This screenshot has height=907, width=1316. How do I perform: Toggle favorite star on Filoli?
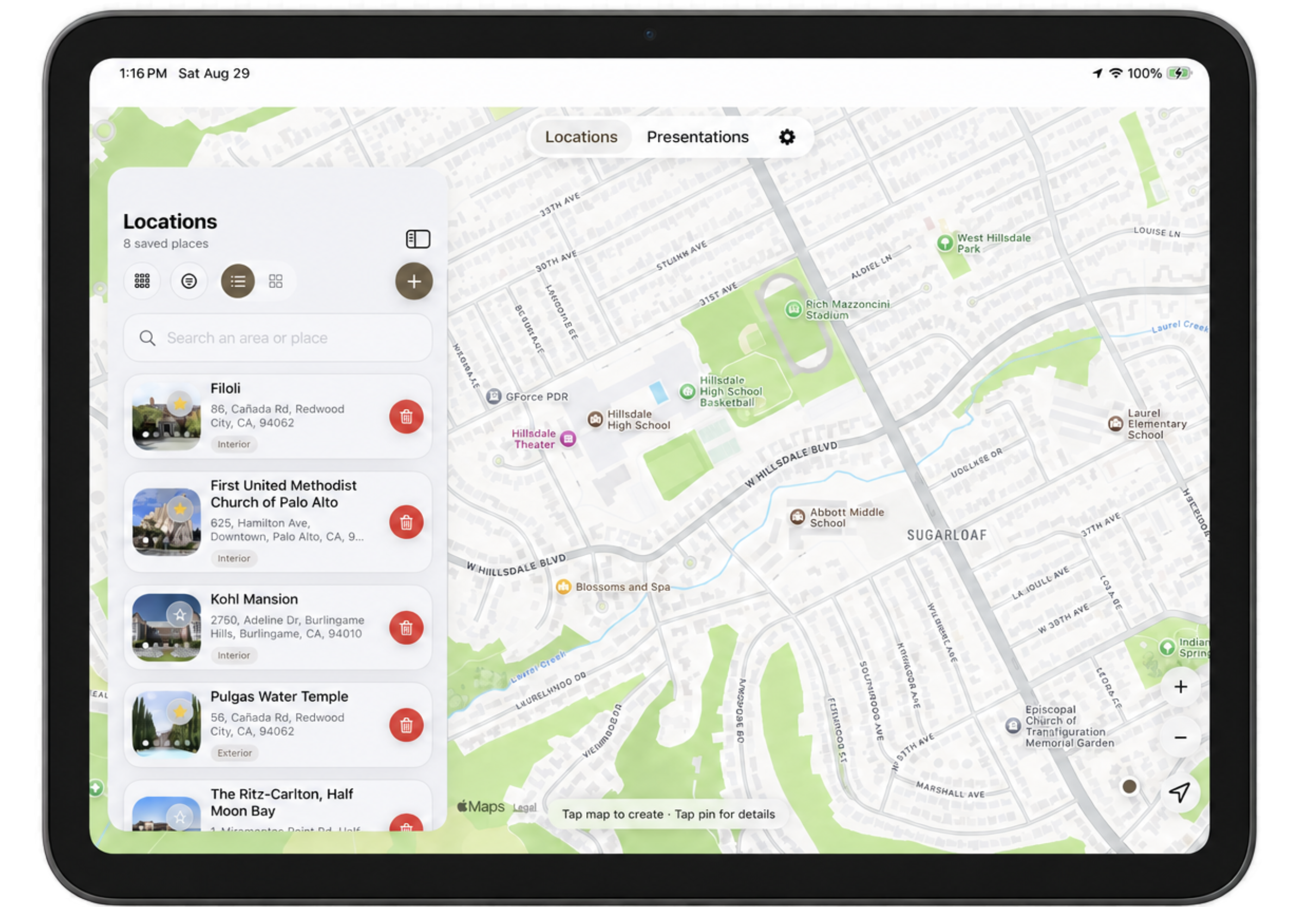pos(179,403)
